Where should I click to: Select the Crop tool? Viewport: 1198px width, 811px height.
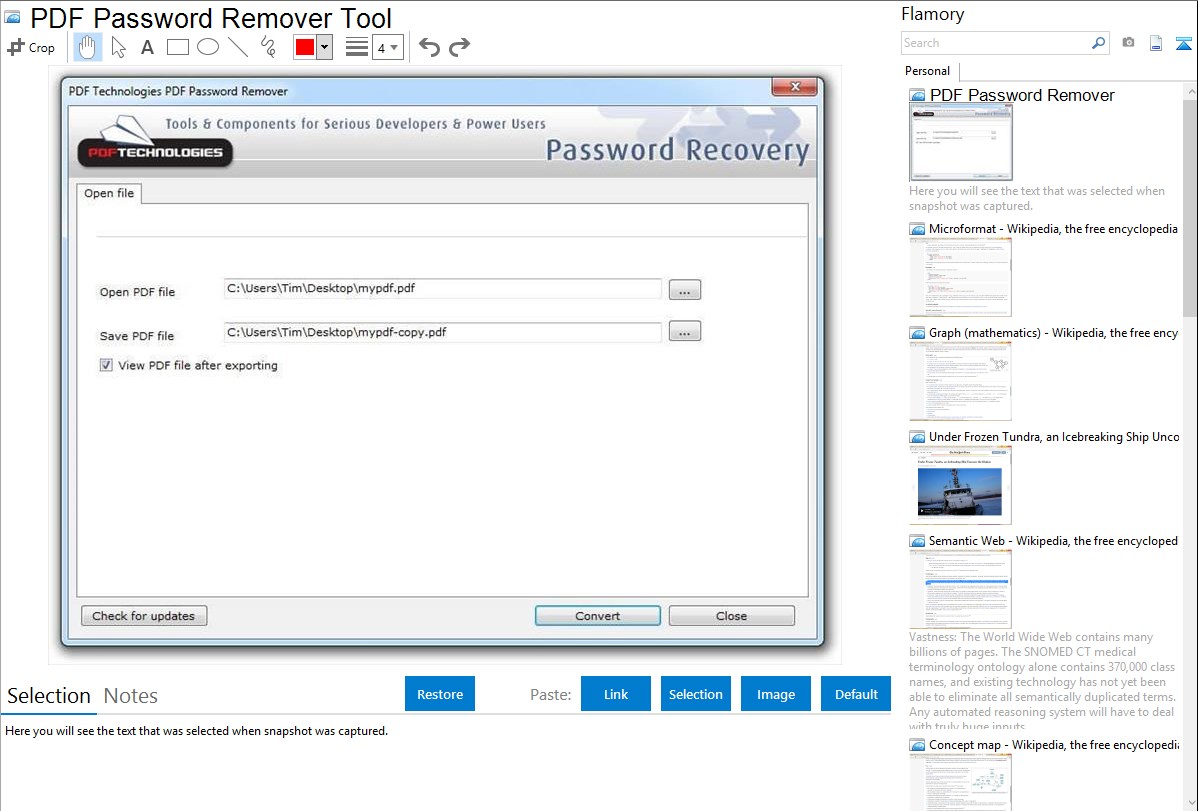pos(31,47)
